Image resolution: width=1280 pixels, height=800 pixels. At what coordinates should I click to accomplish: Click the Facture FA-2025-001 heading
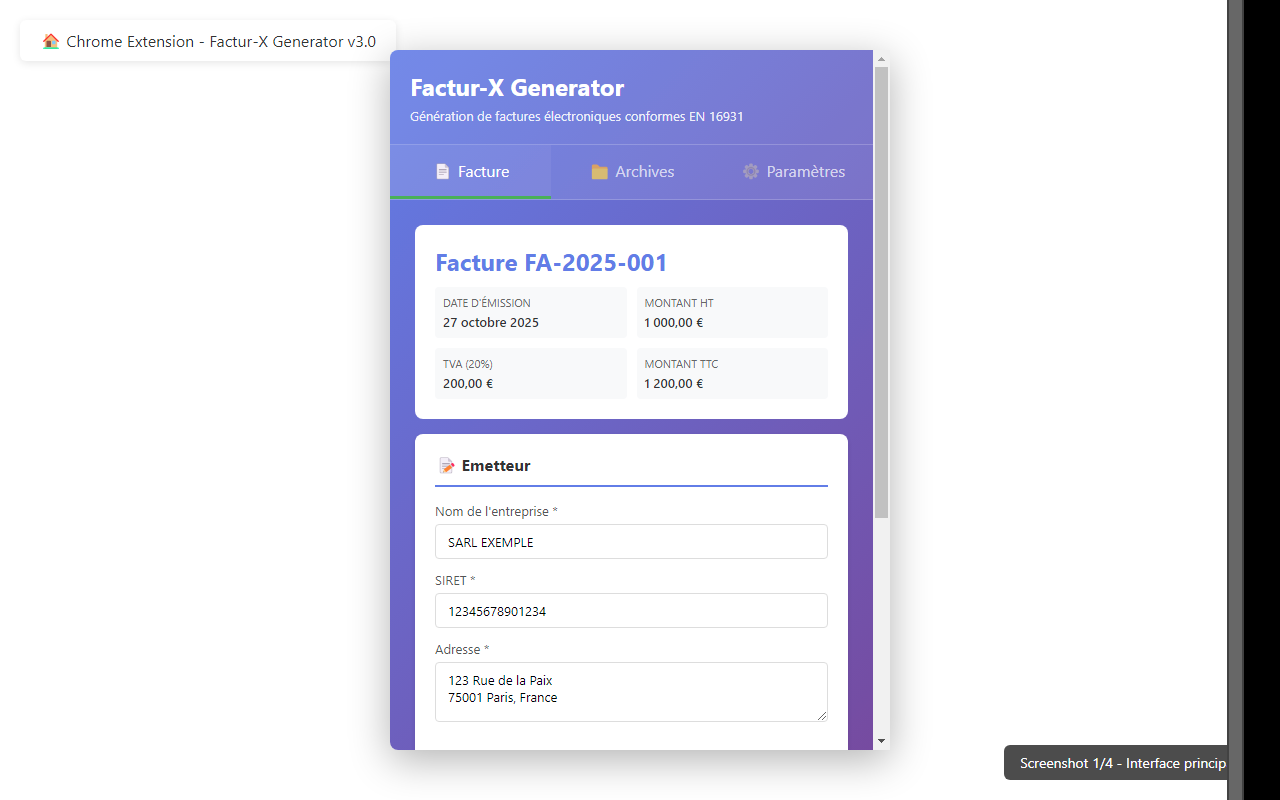click(x=551, y=263)
